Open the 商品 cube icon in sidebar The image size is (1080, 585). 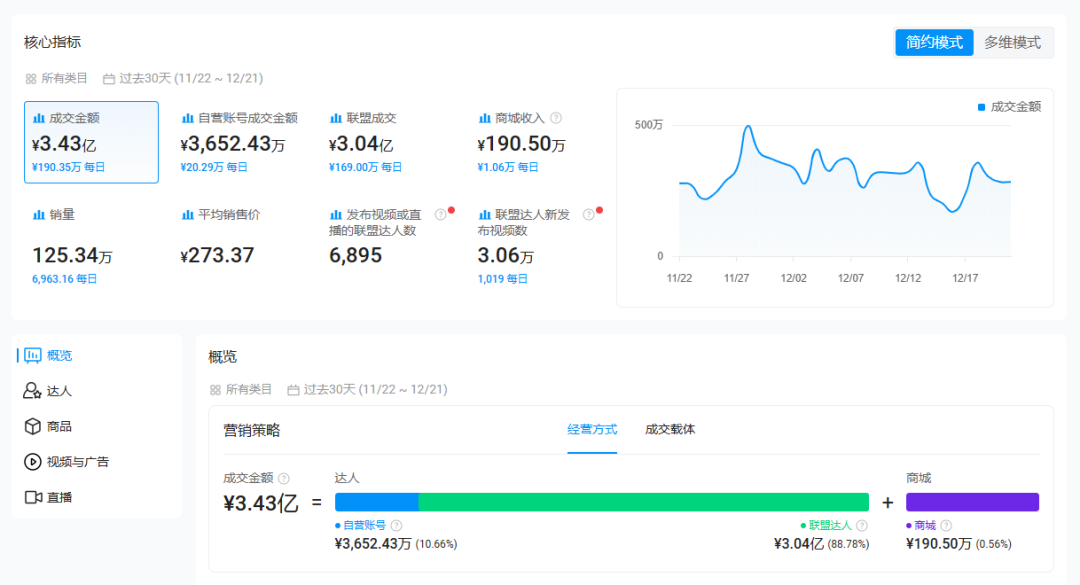[x=32, y=426]
